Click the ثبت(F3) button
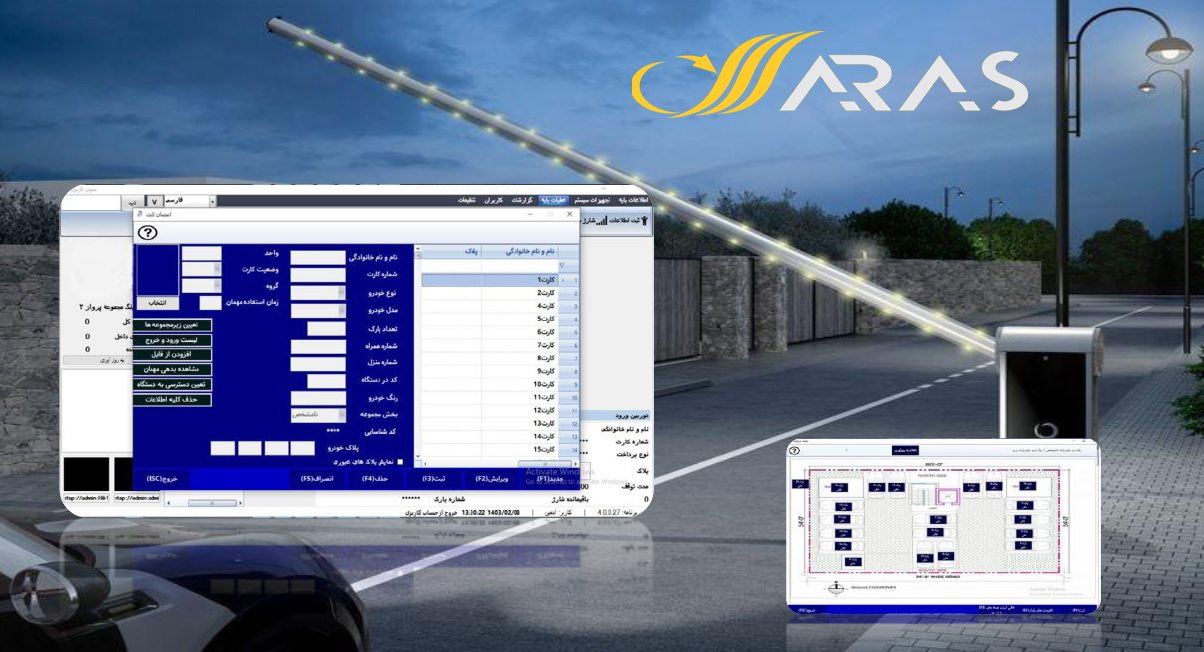This screenshot has height=652, width=1204. coord(431,479)
